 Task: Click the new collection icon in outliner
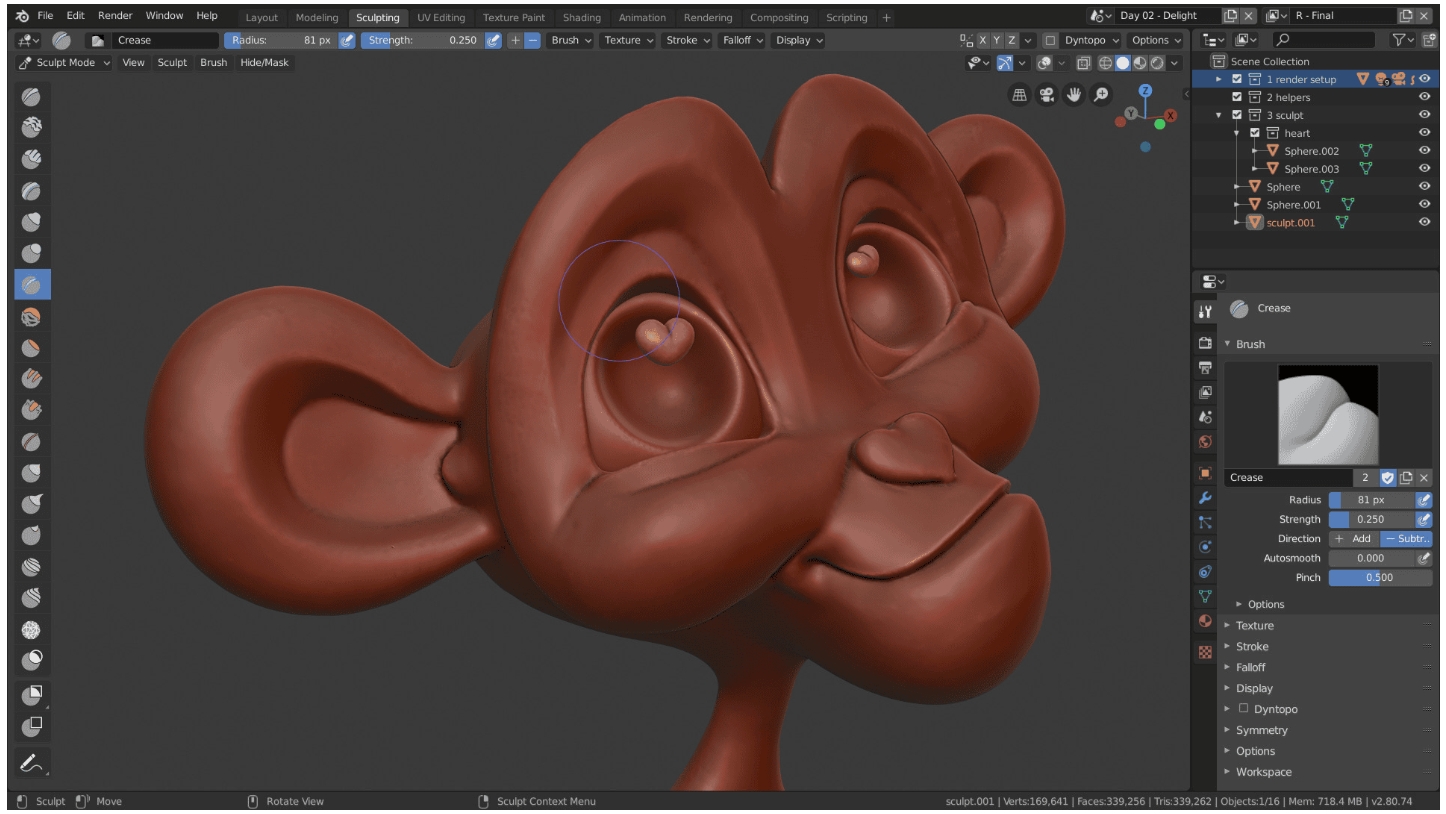(1428, 40)
